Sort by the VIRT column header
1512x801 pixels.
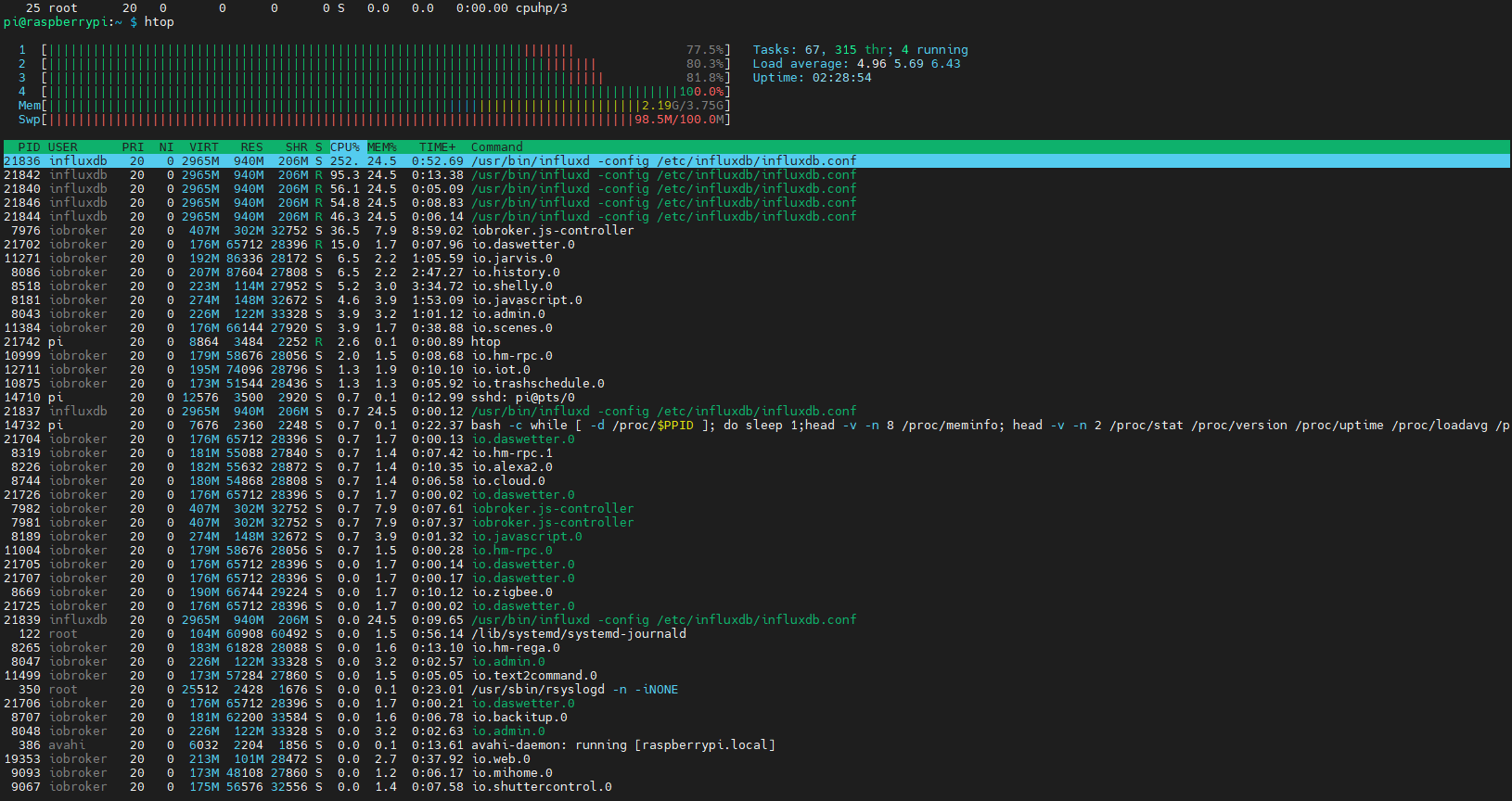click(x=204, y=147)
